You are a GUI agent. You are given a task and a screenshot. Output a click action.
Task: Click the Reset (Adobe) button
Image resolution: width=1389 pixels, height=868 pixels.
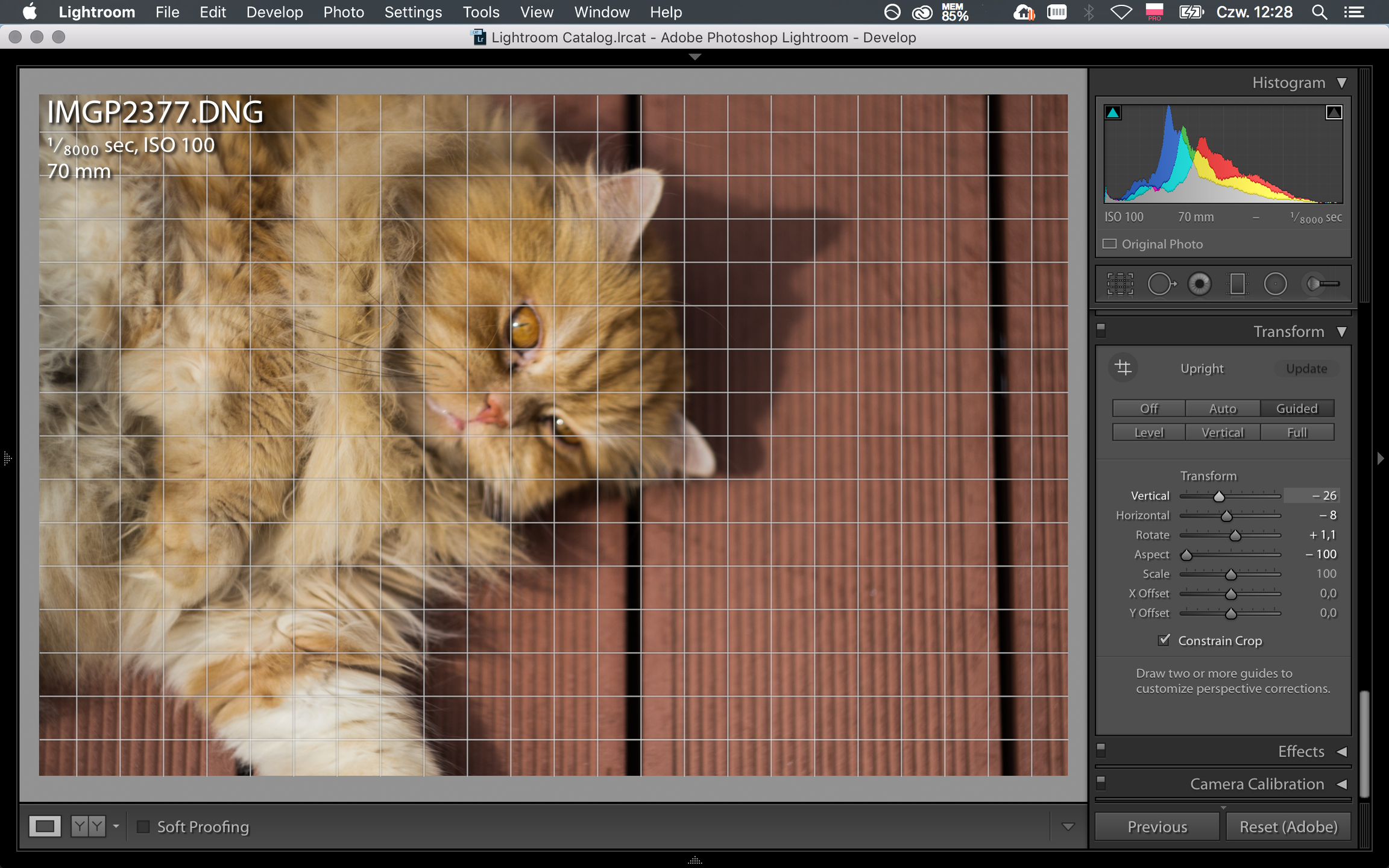pyautogui.click(x=1288, y=826)
